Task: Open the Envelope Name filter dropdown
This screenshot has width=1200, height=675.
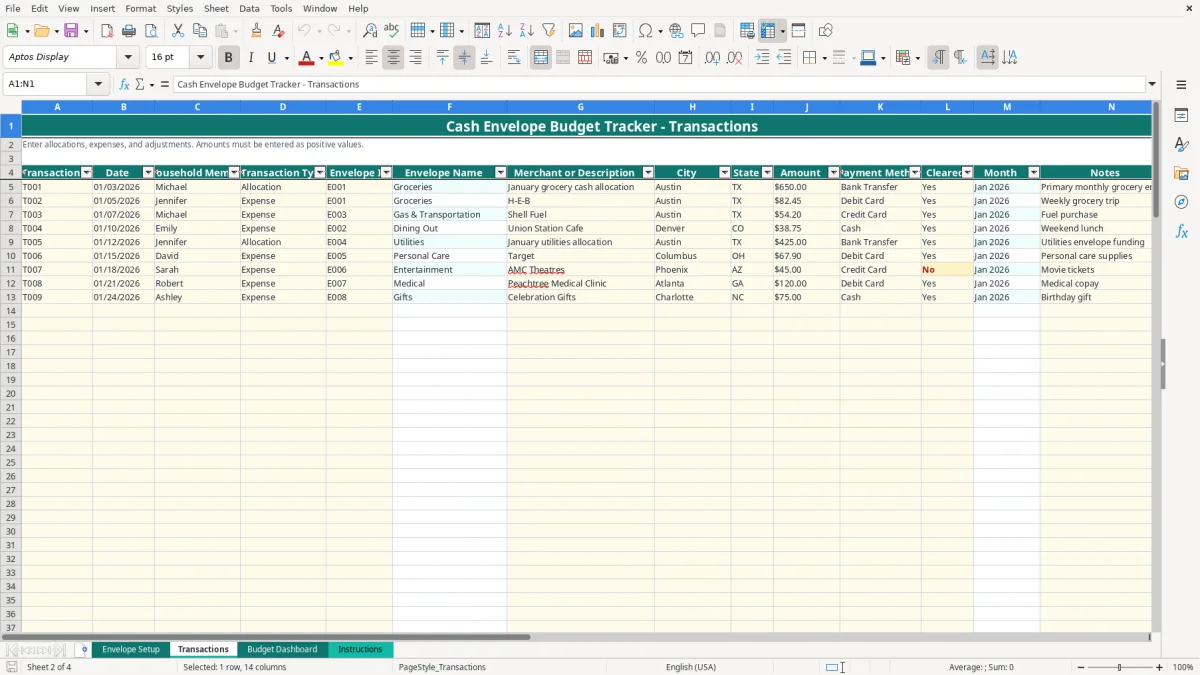Action: [x=501, y=173]
